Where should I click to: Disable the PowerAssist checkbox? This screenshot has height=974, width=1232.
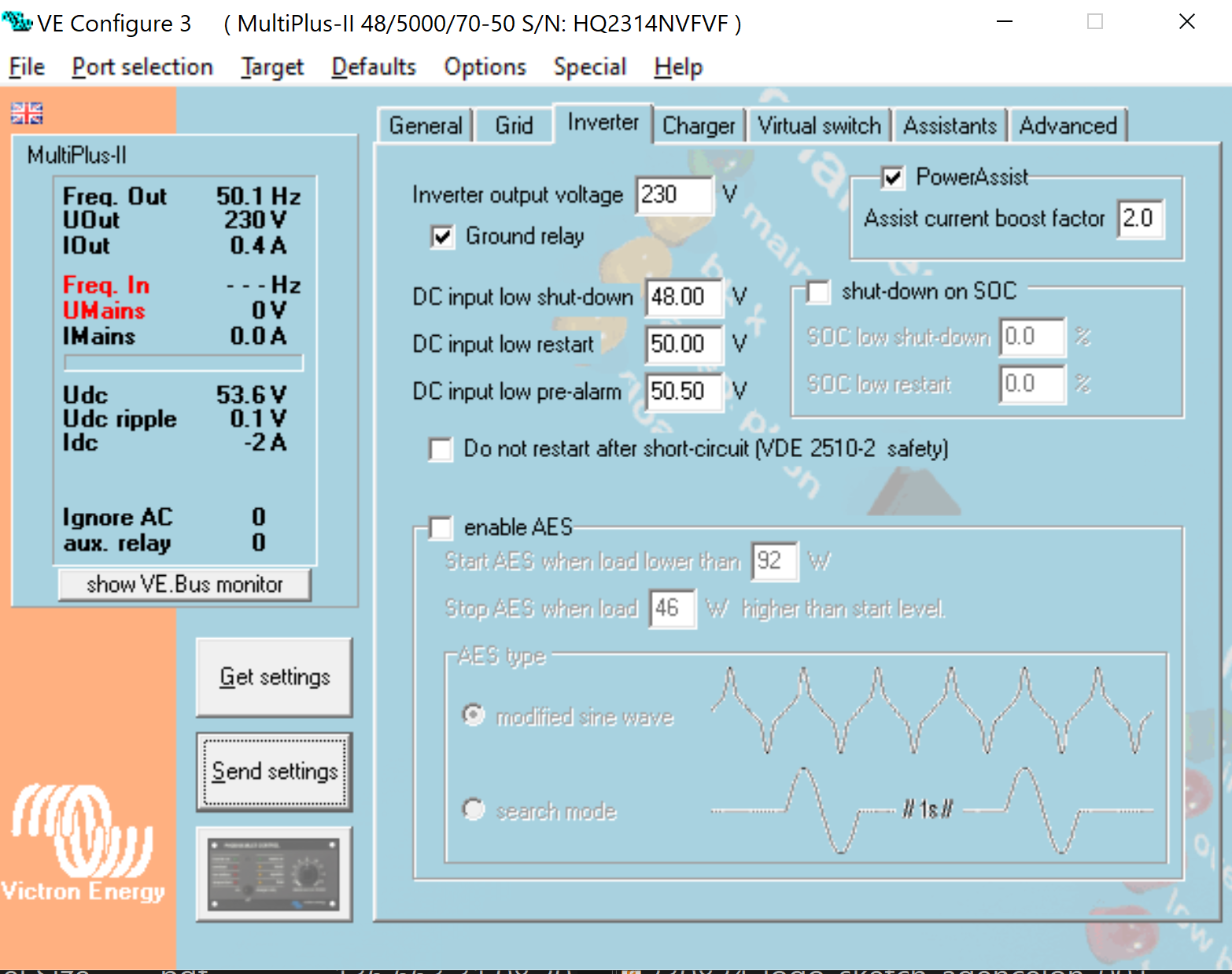tap(892, 178)
